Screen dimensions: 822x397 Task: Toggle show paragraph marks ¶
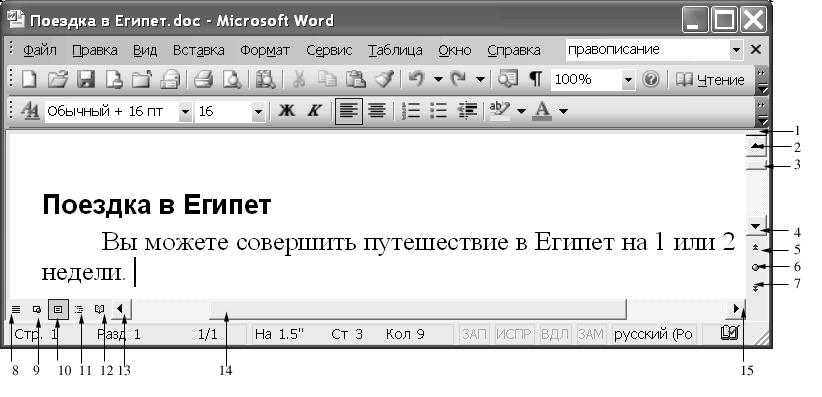(x=535, y=80)
